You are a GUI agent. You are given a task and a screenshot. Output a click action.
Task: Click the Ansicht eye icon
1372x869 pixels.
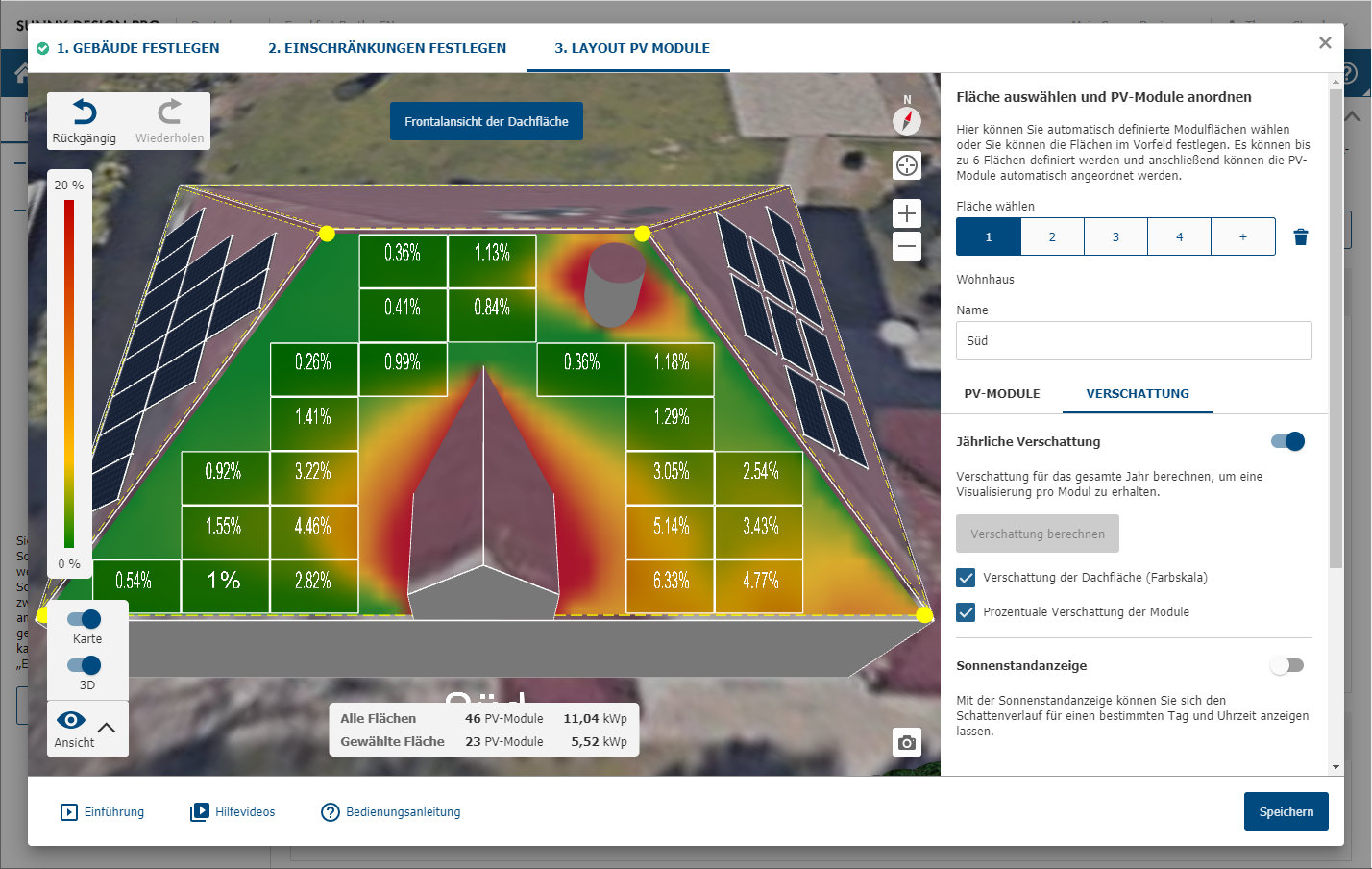[70, 719]
